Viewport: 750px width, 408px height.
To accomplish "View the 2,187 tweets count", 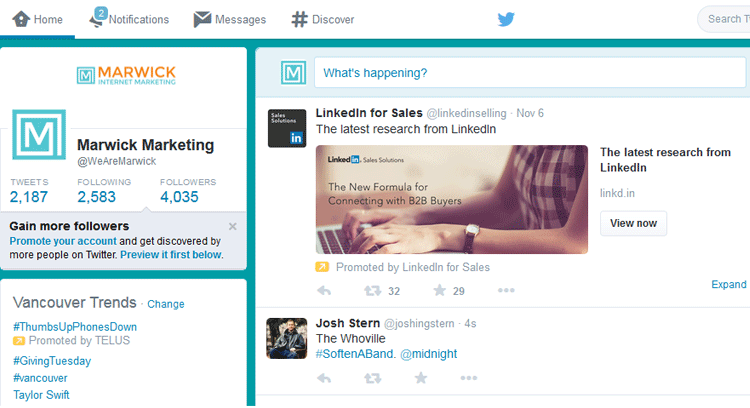I will click(29, 190).
